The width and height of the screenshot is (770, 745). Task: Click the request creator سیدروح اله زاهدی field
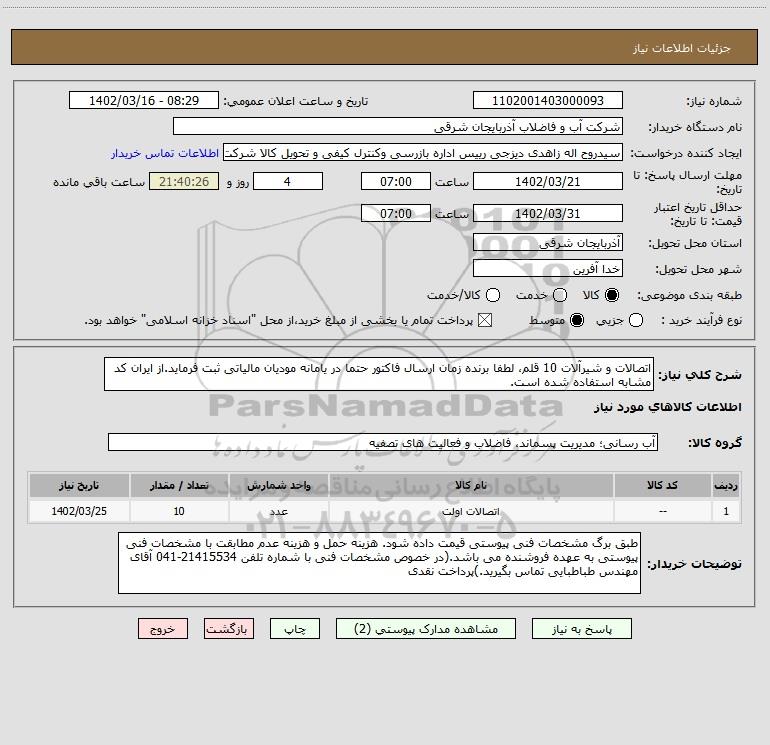(423, 152)
